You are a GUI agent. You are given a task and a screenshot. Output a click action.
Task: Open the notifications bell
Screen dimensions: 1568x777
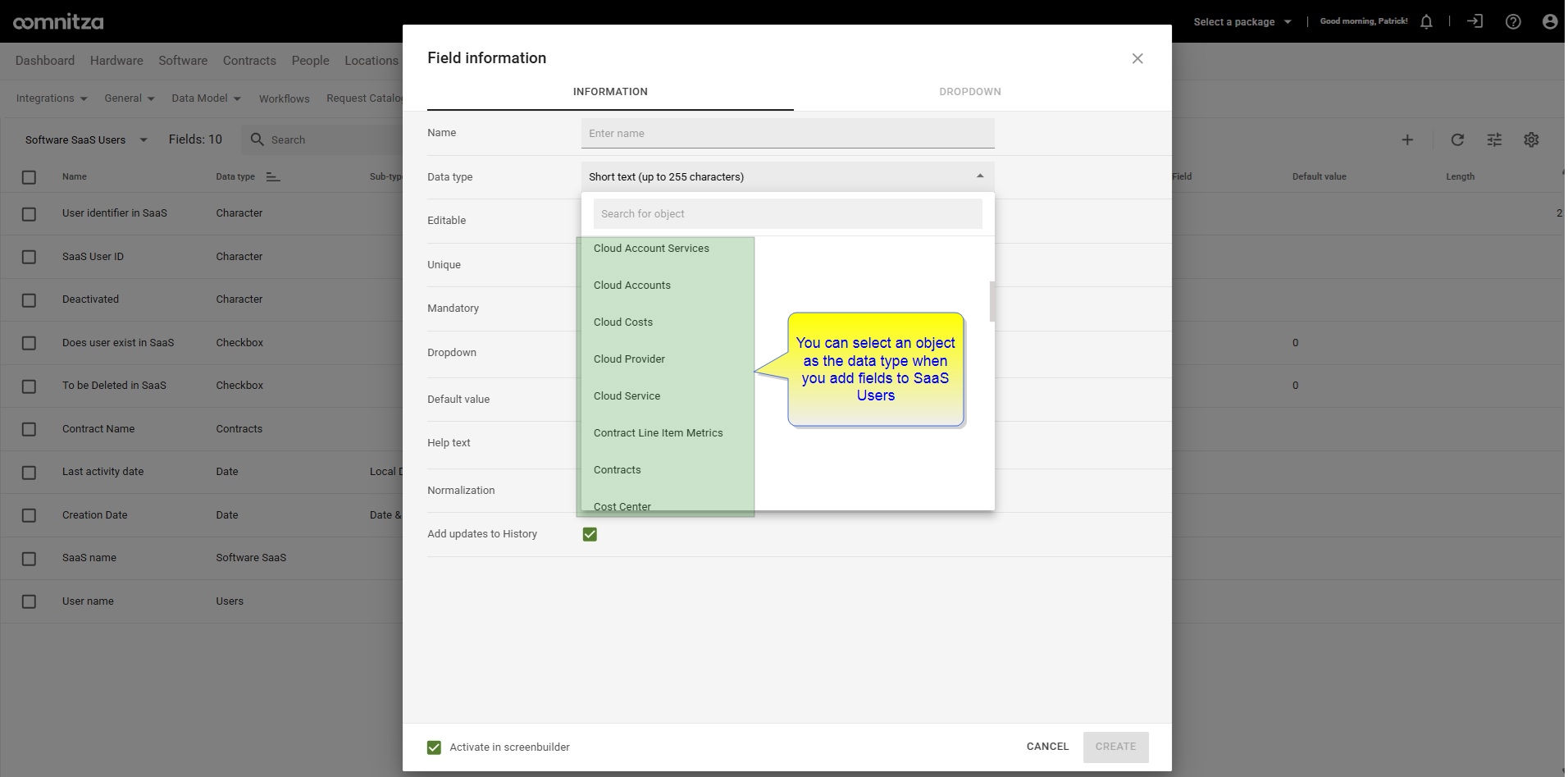tap(1426, 22)
